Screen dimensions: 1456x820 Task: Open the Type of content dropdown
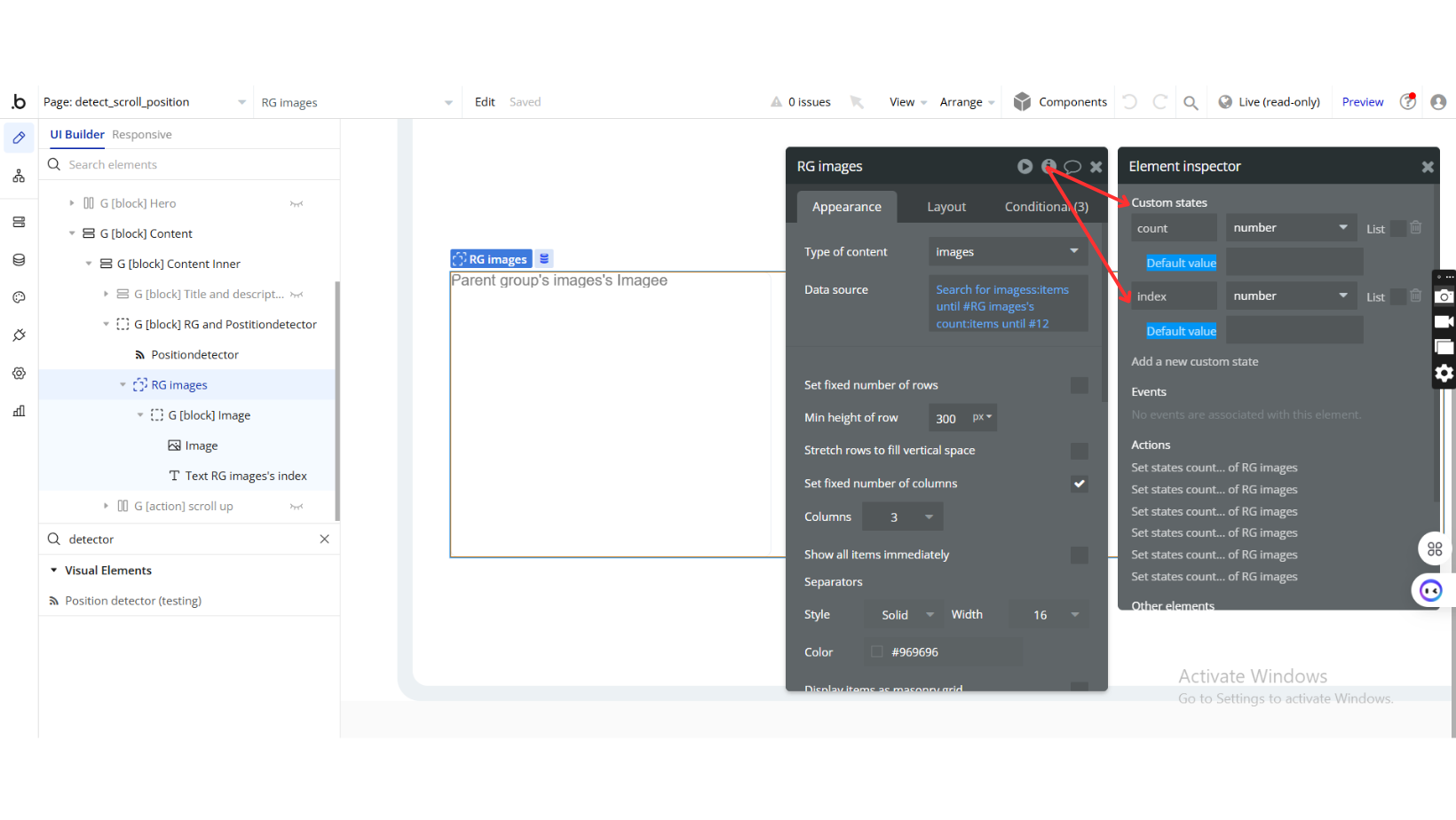coord(1008,252)
